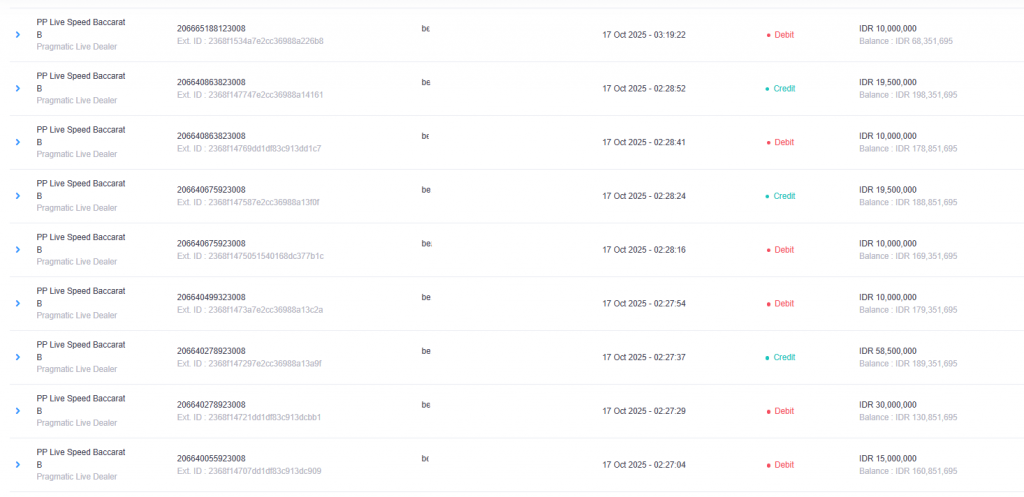This screenshot has height=497, width=1024.
Task: Expand the transaction row at 02:27:54
Action: (17, 304)
